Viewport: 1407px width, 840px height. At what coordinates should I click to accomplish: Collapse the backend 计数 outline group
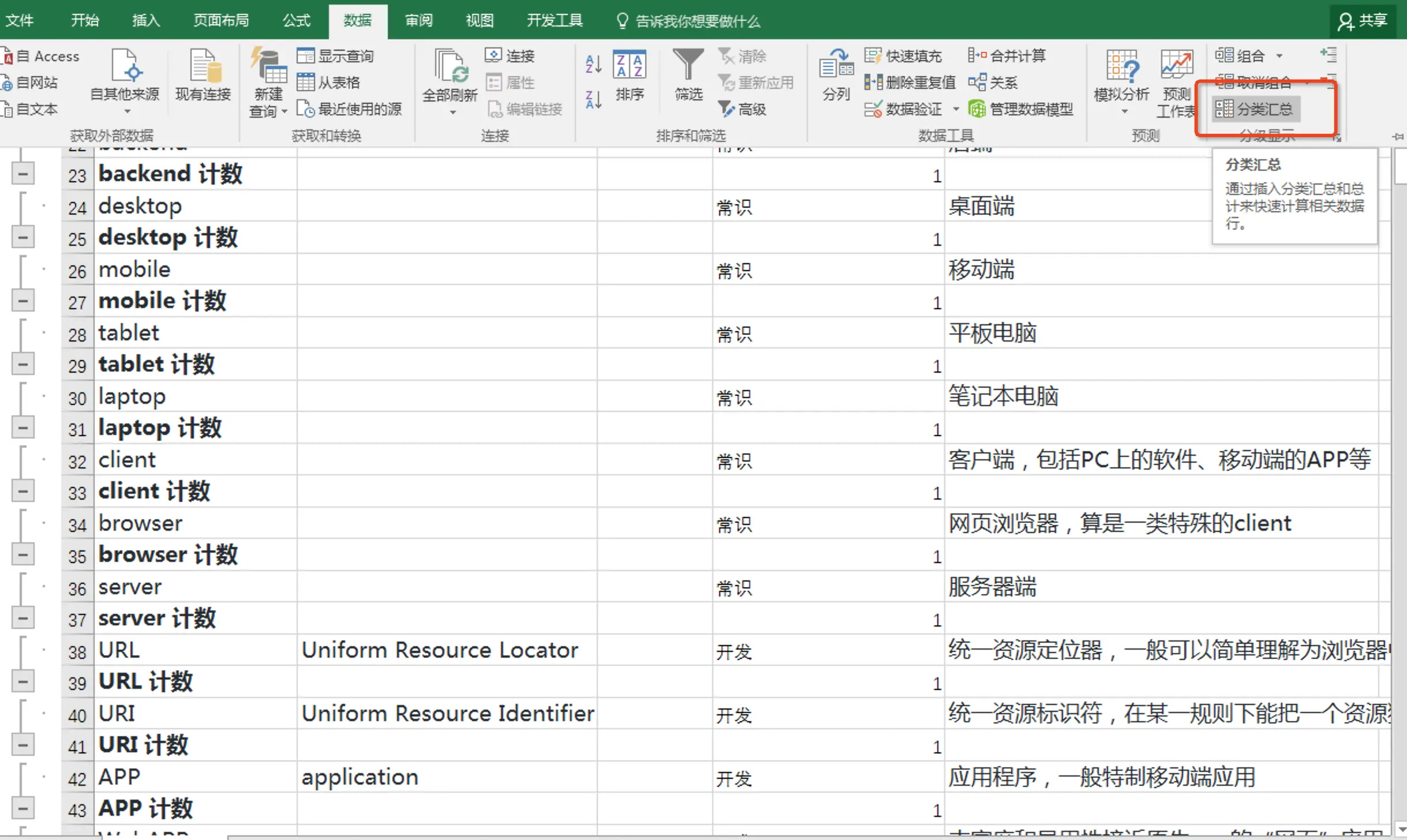[23, 174]
